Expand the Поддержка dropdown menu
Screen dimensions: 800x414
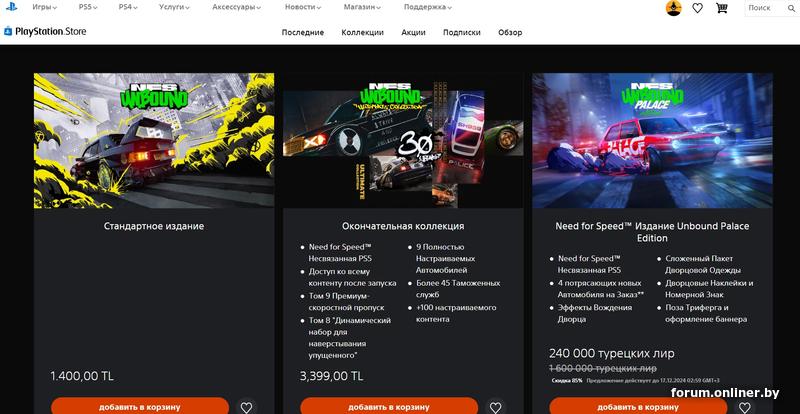(x=428, y=7)
